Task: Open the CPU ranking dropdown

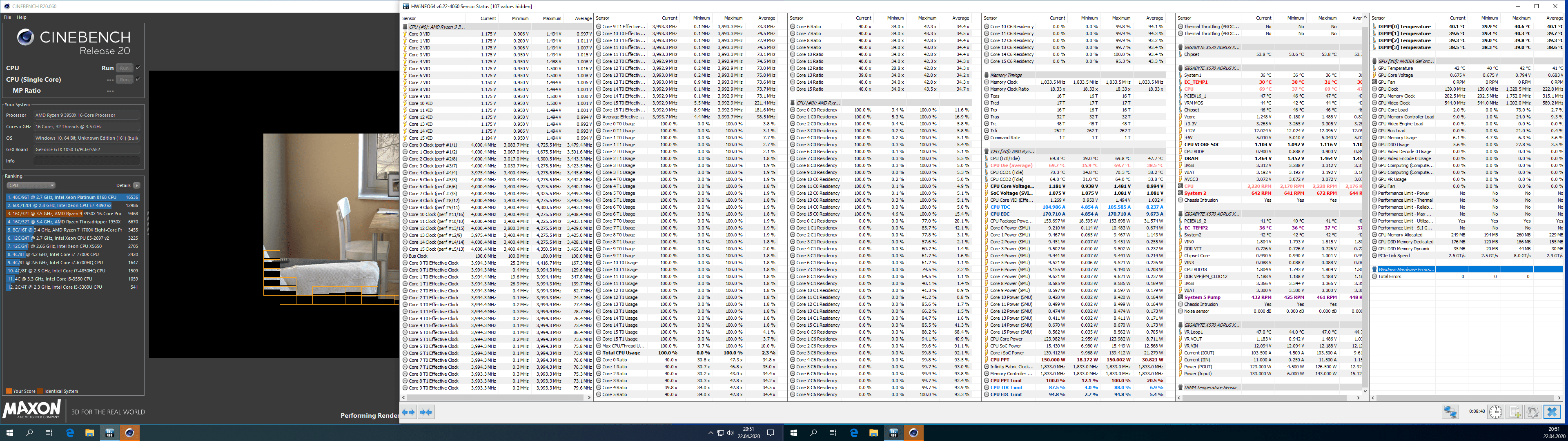Action: (x=31, y=185)
